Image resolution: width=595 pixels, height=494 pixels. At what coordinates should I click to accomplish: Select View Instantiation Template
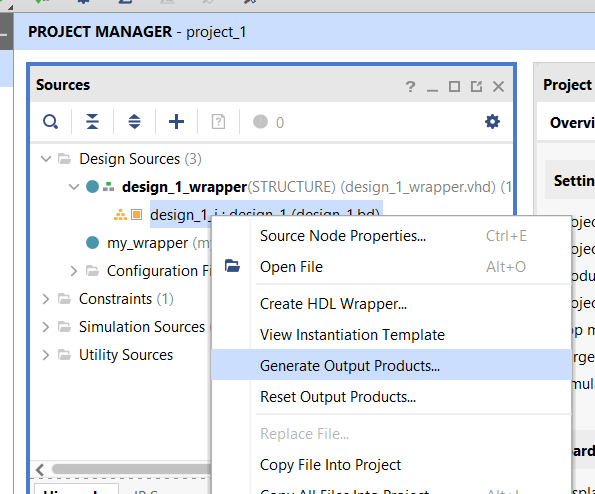click(391, 335)
